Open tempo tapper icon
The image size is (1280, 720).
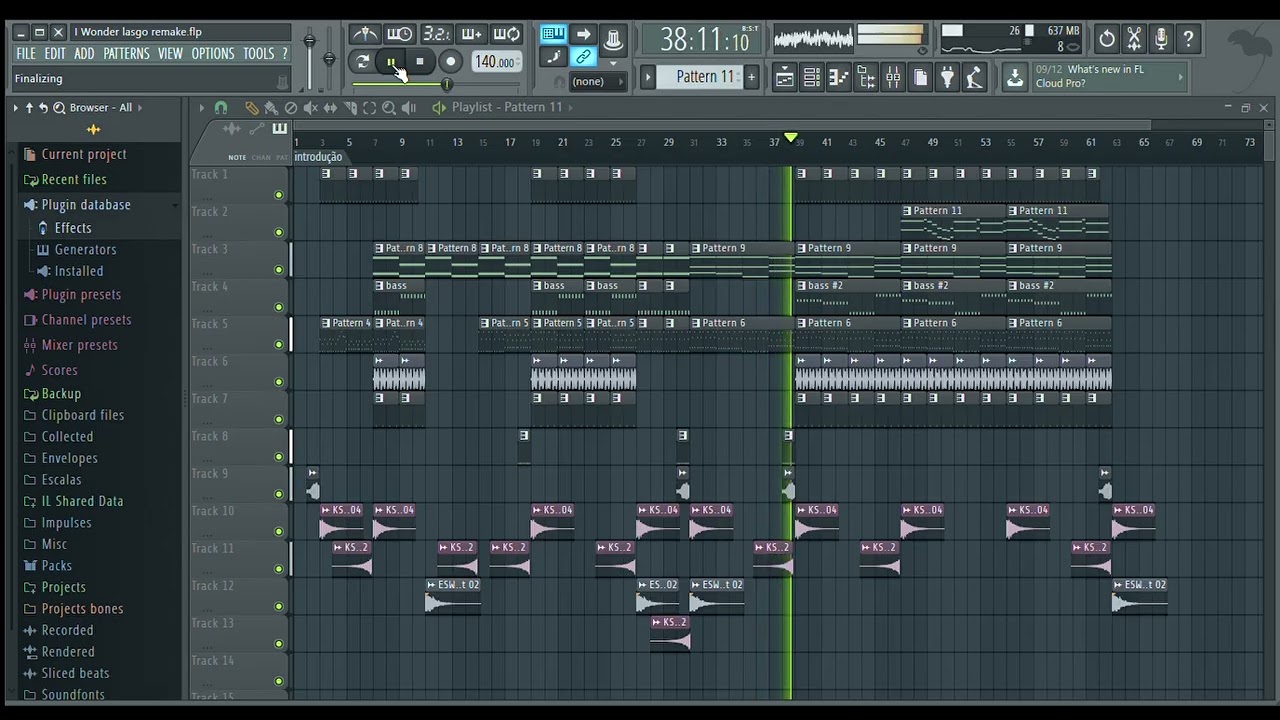tap(974, 77)
